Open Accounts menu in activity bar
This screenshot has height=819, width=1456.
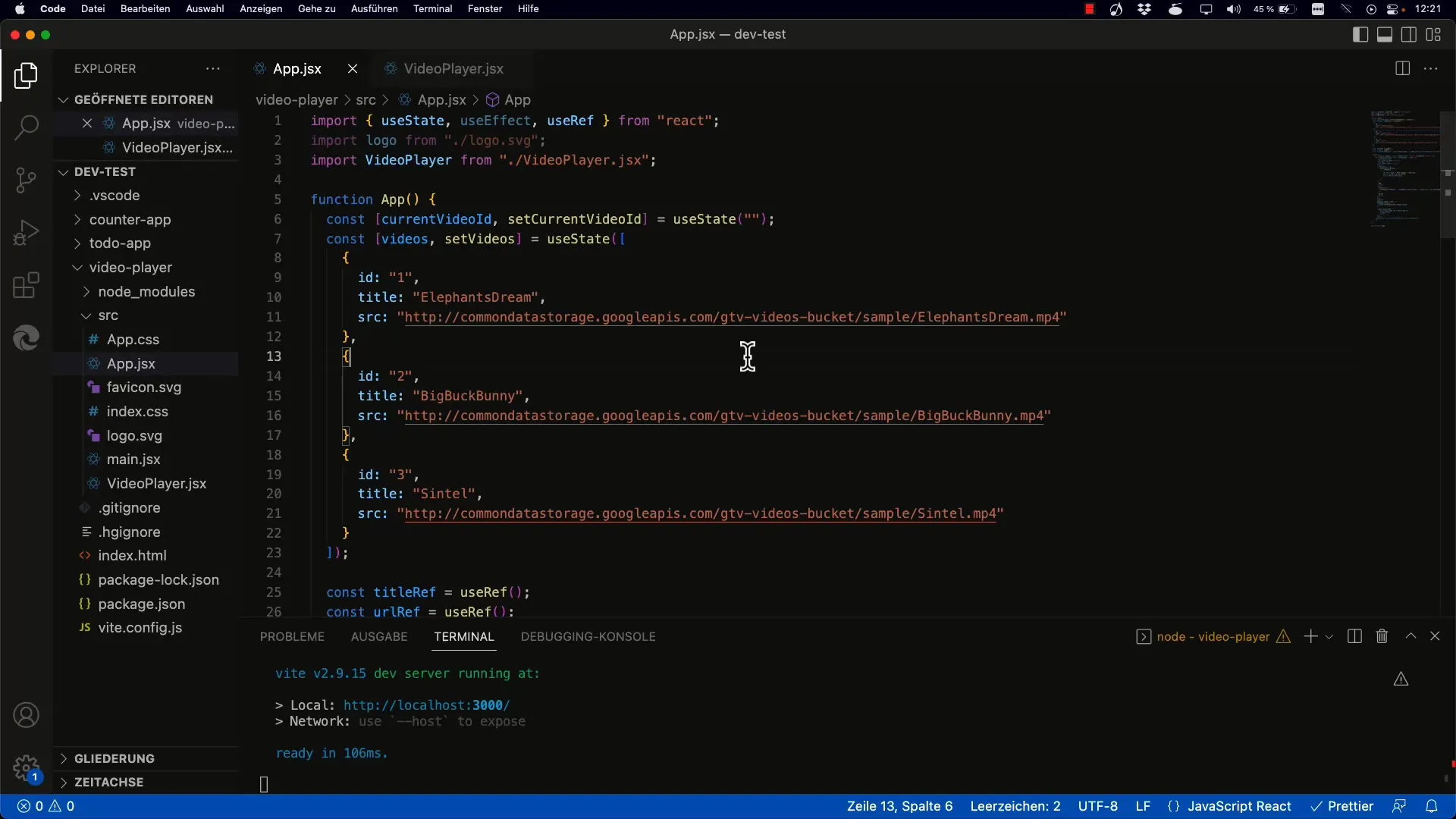pyautogui.click(x=26, y=715)
